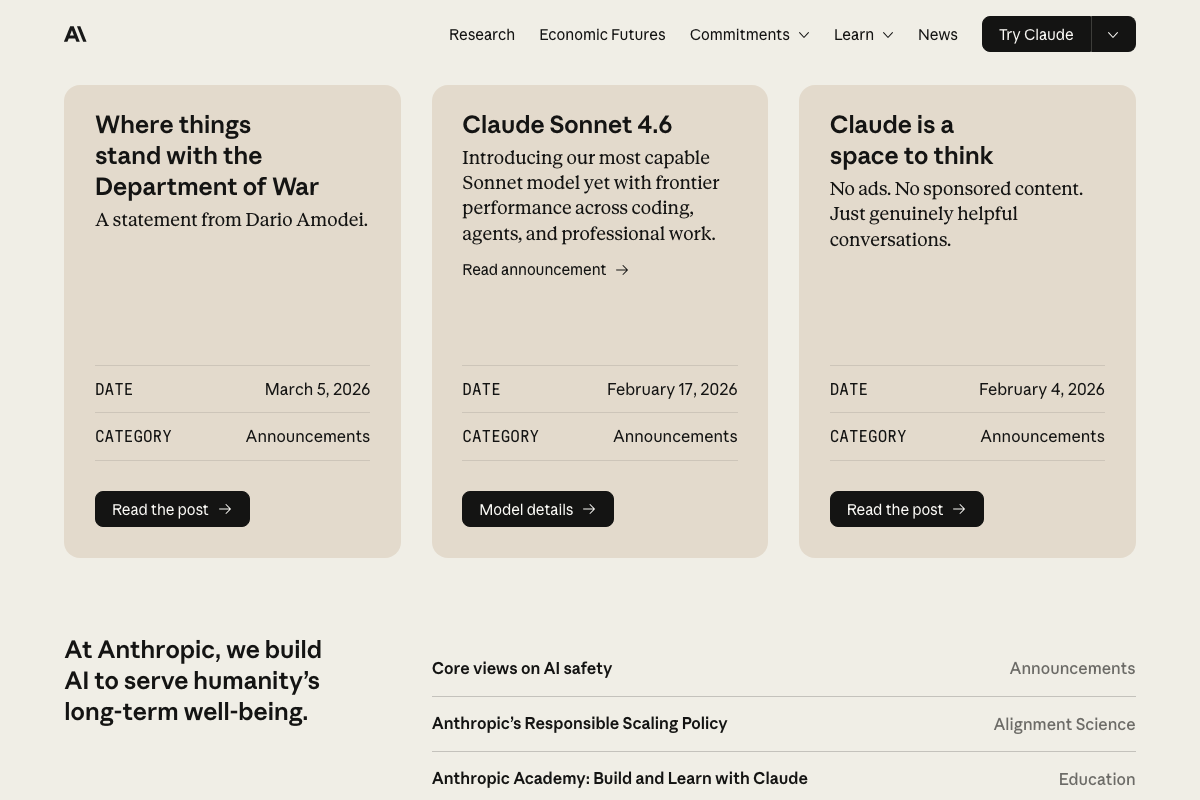Open the Department of War card title
This screenshot has width=1200, height=800.
[207, 155]
